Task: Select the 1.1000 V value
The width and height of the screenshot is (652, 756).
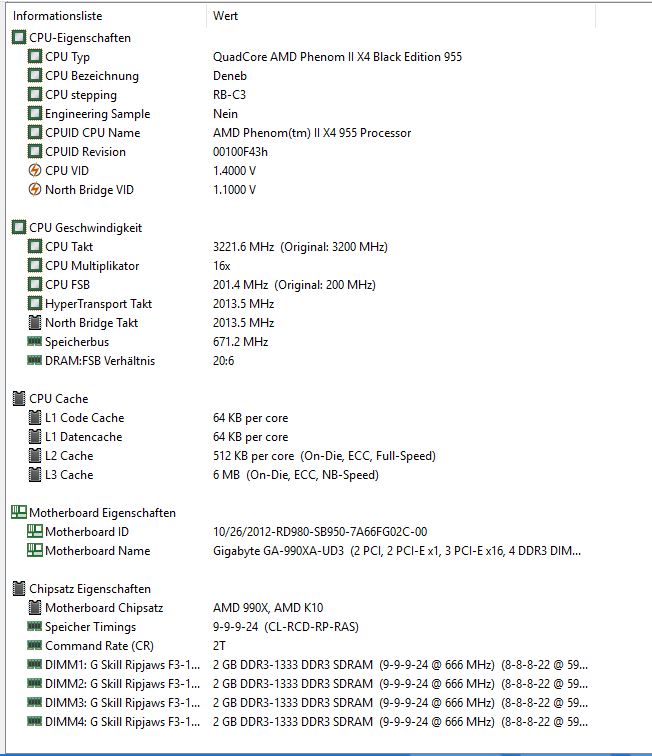Action: click(234, 189)
